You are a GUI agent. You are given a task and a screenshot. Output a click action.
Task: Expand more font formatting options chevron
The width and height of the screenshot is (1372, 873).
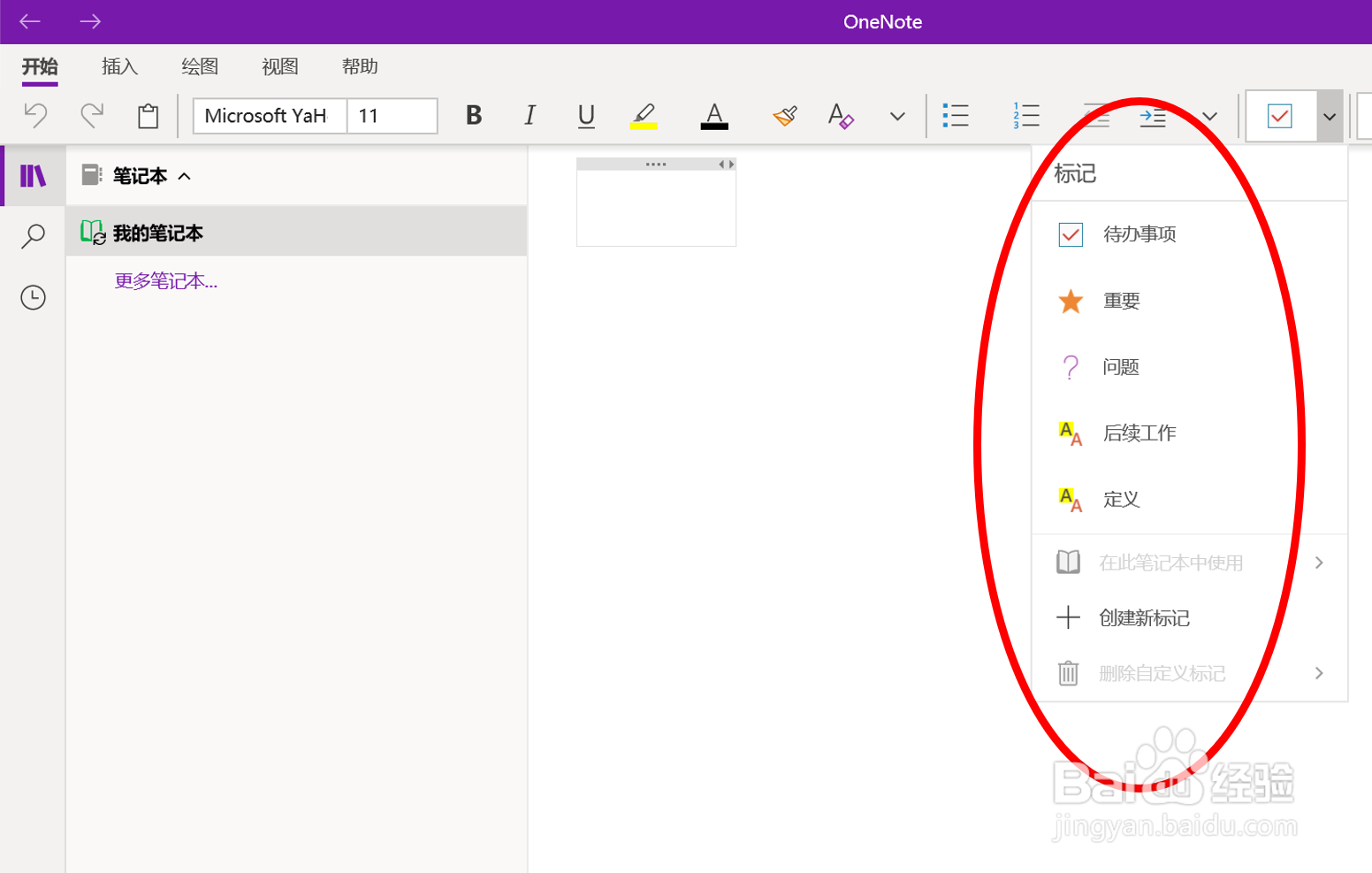point(897,116)
